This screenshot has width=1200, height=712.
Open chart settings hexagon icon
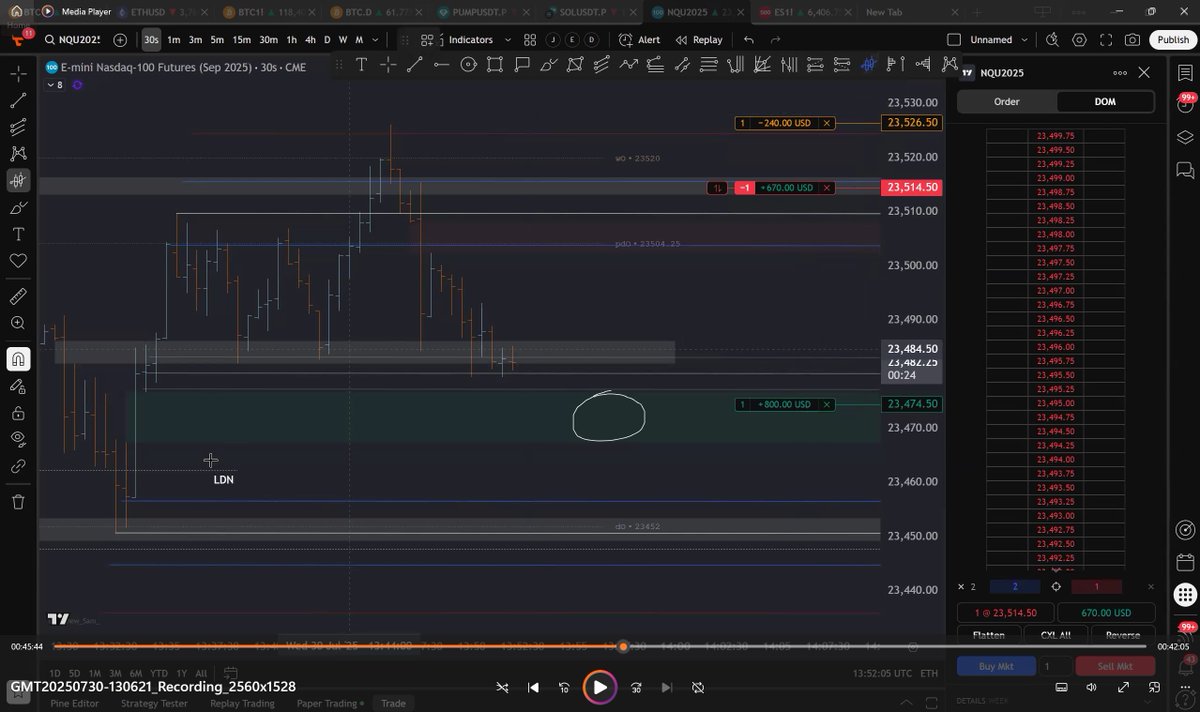pyautogui.click(x=1079, y=40)
